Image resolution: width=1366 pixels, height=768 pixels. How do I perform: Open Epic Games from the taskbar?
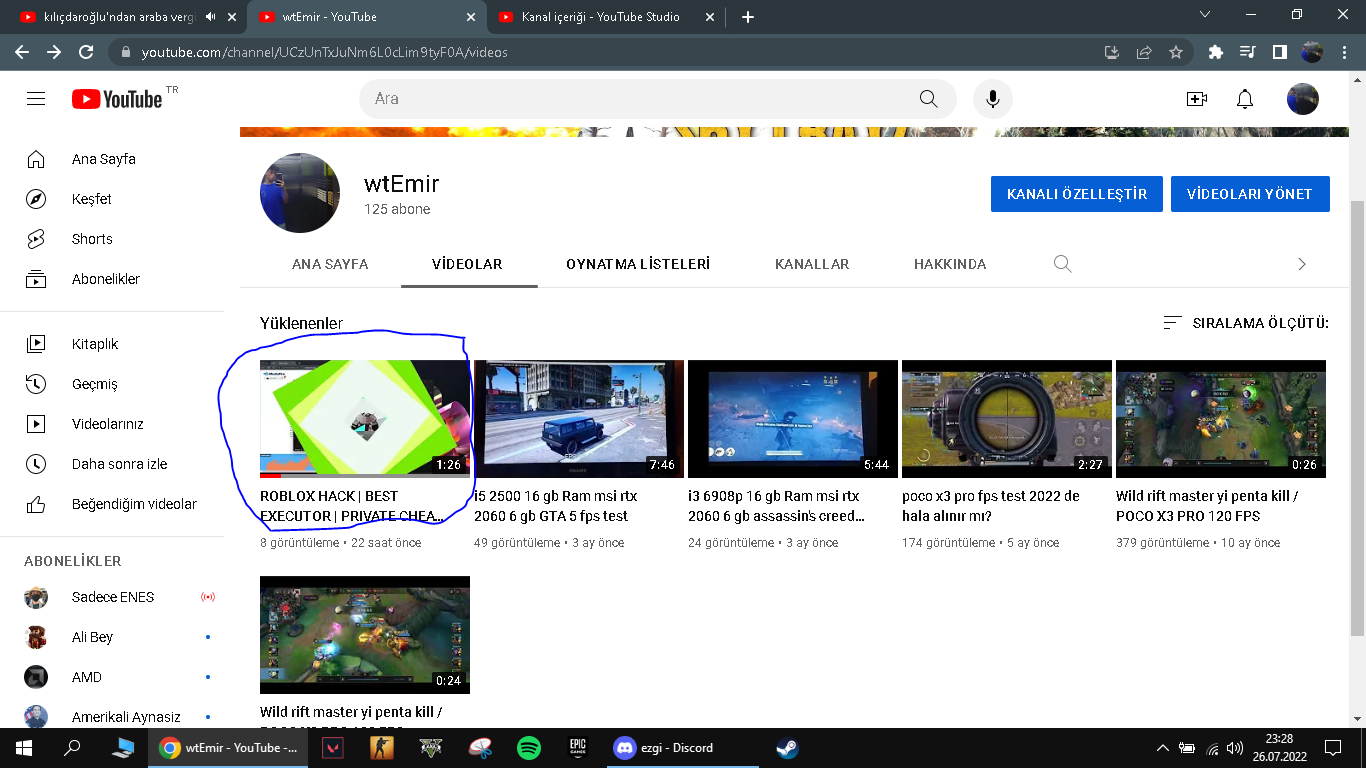click(x=577, y=747)
